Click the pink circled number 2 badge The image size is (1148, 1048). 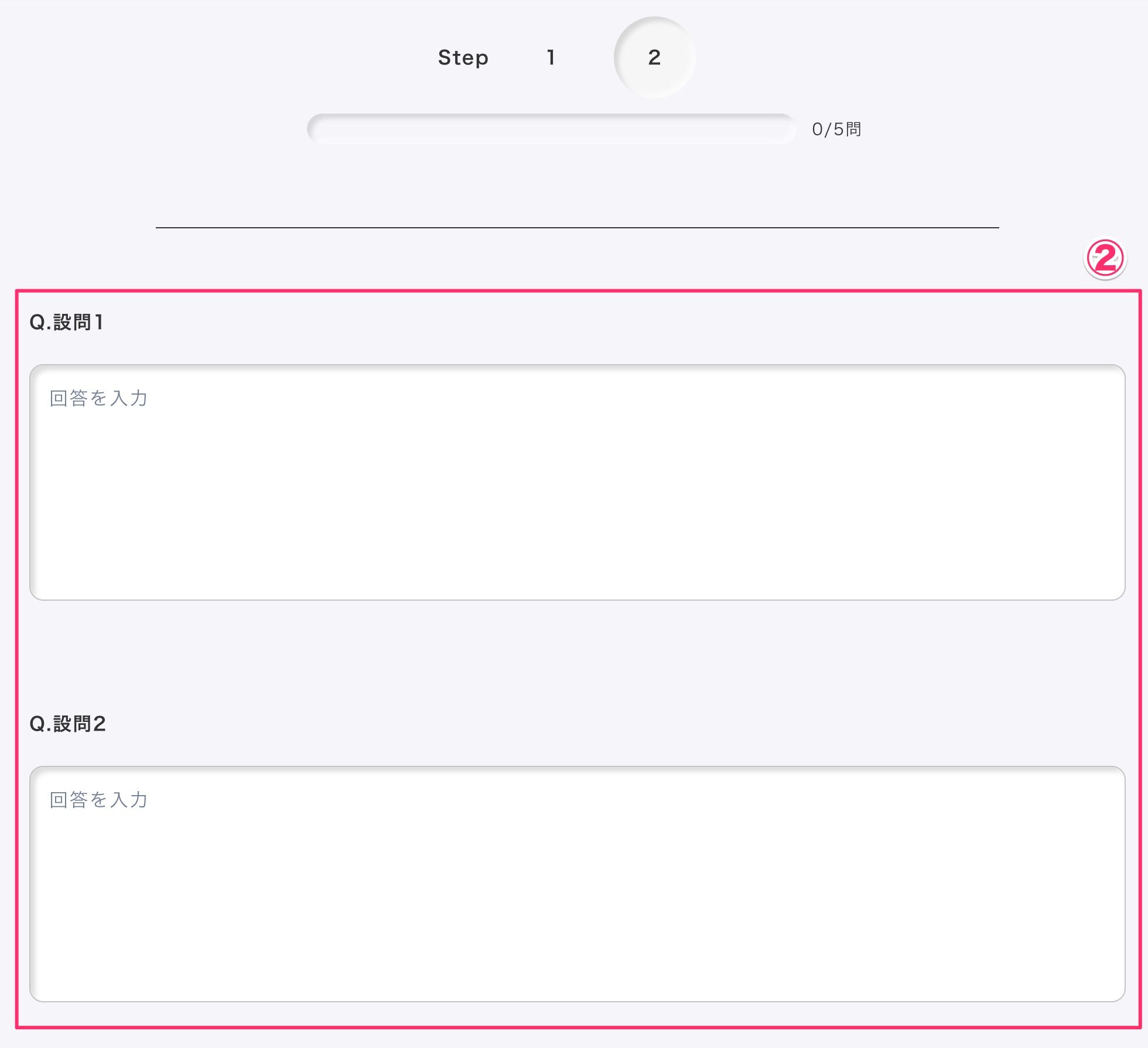click(x=1105, y=258)
